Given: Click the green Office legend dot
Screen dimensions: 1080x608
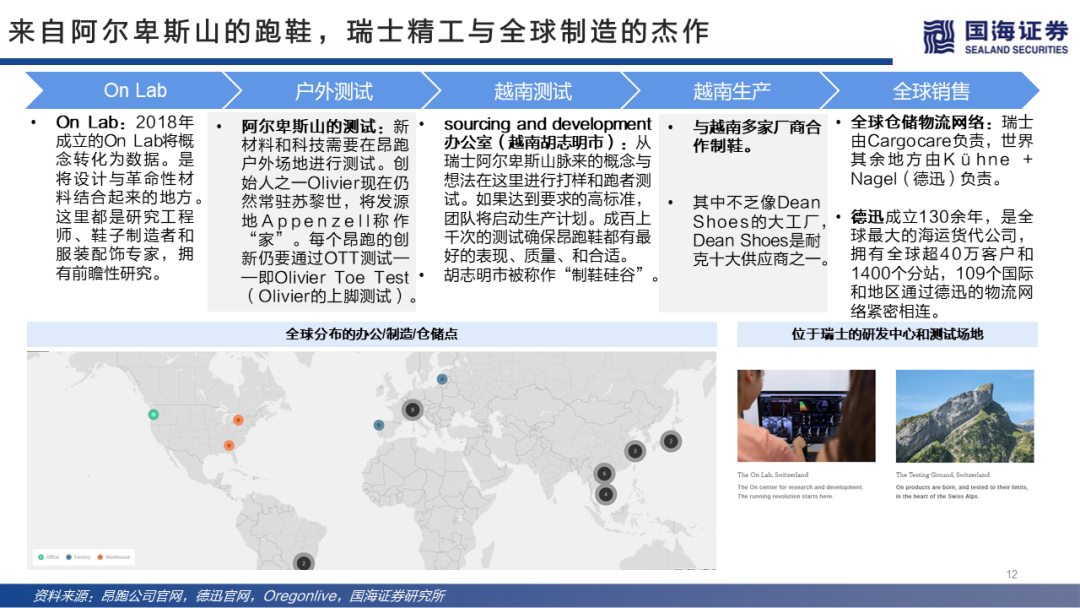Looking at the screenshot, I should point(41,557).
